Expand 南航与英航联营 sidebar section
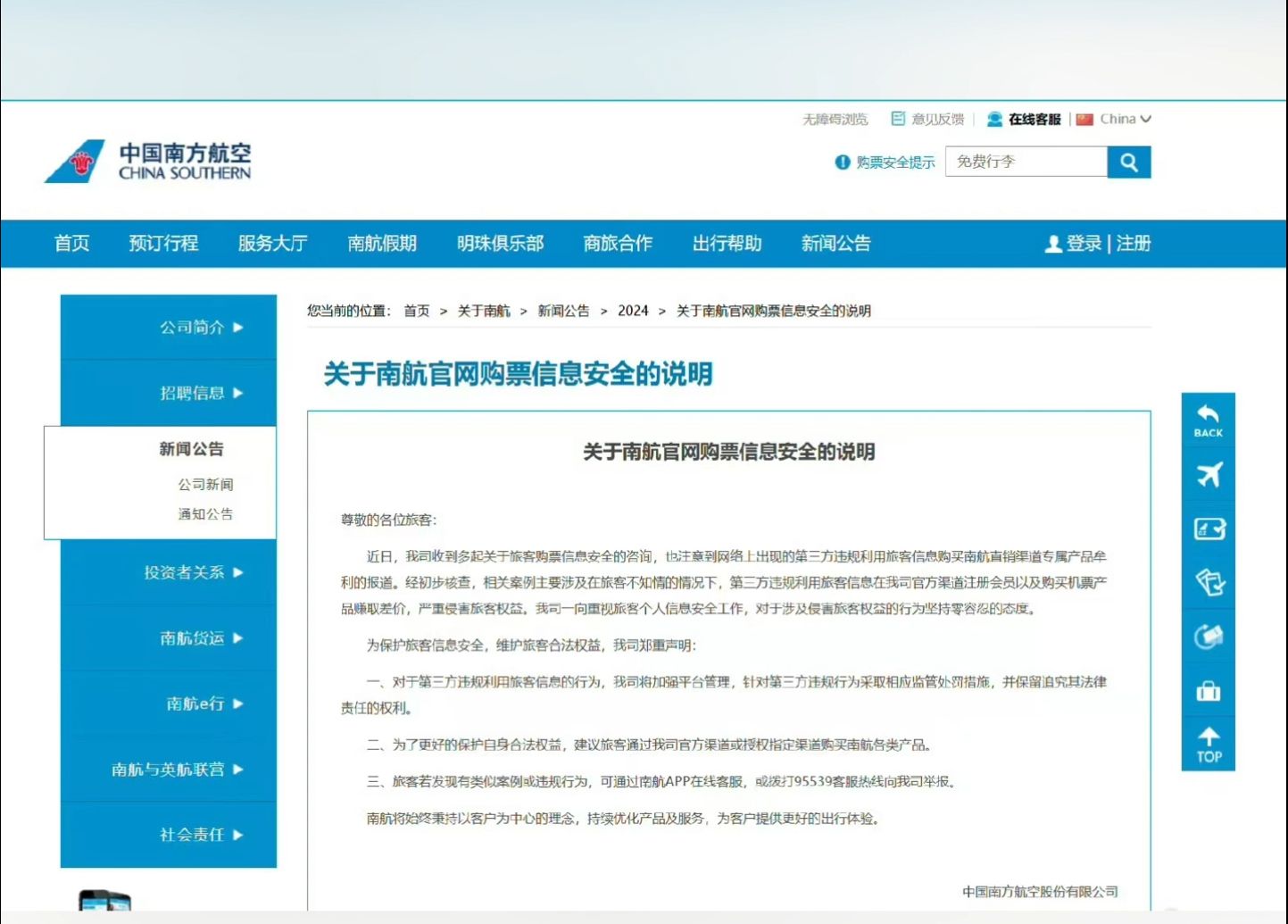Screen dimensions: 1288x924 click(169, 769)
